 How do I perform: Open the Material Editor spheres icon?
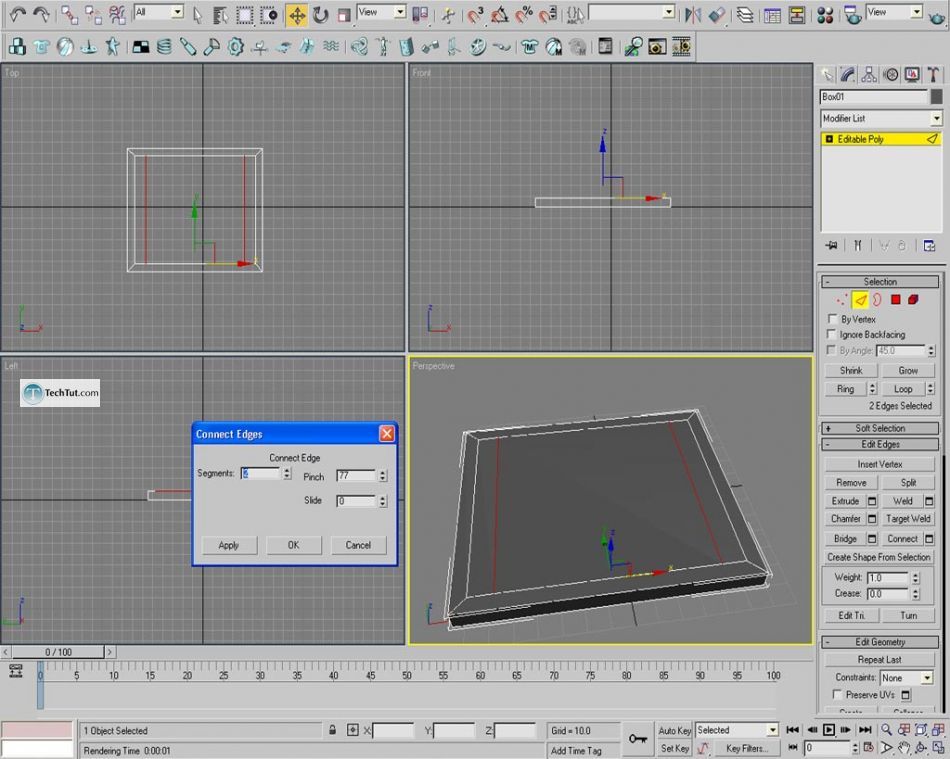825,15
